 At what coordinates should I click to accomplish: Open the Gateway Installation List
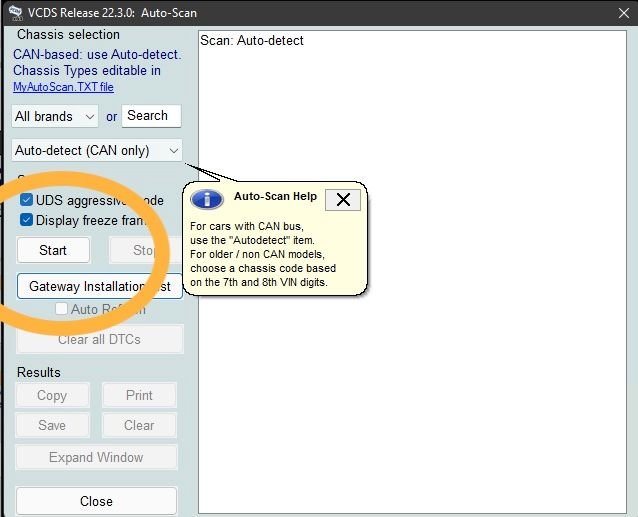(100, 286)
